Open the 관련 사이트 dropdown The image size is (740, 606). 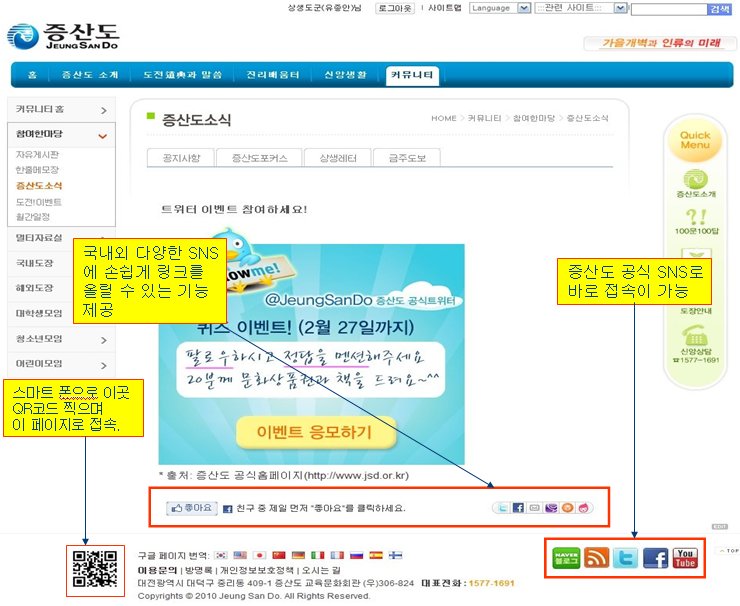click(x=580, y=8)
